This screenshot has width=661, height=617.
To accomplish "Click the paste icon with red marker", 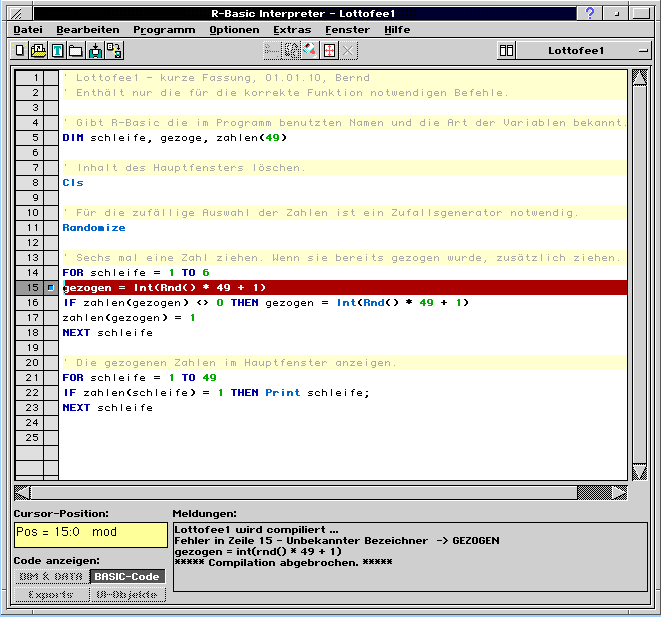I will pos(310,51).
